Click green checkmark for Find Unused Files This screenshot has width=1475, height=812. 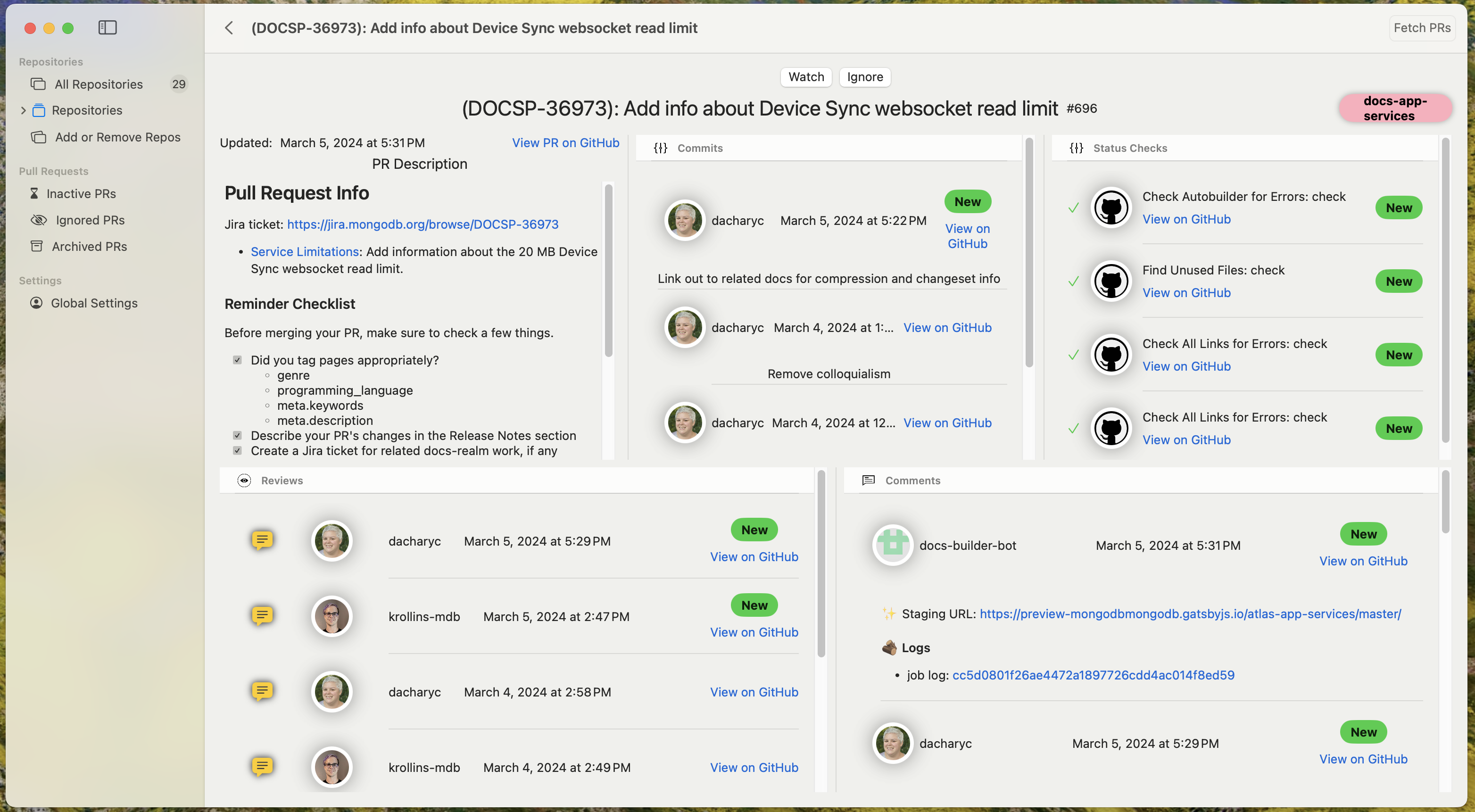(x=1074, y=281)
